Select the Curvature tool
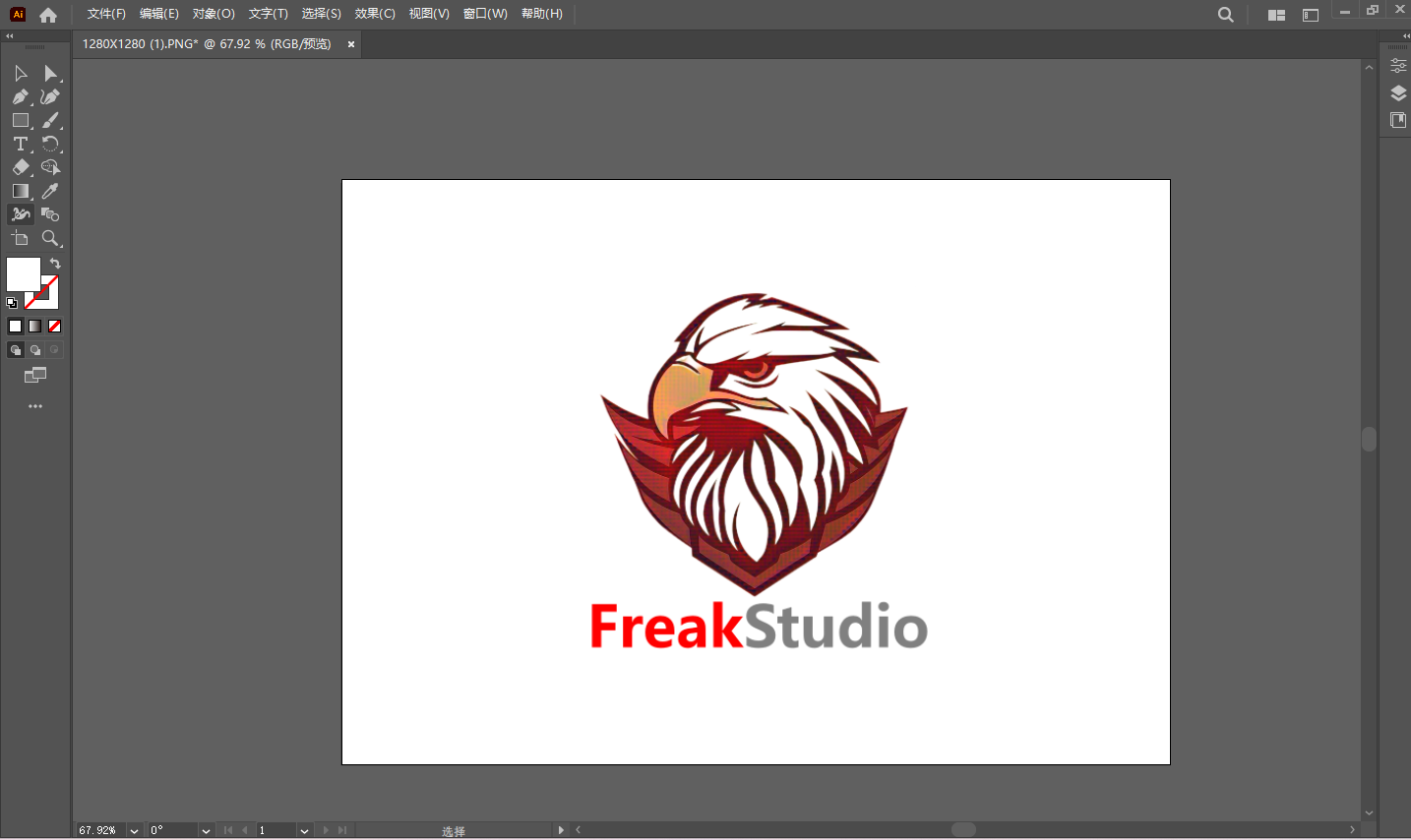 51,96
